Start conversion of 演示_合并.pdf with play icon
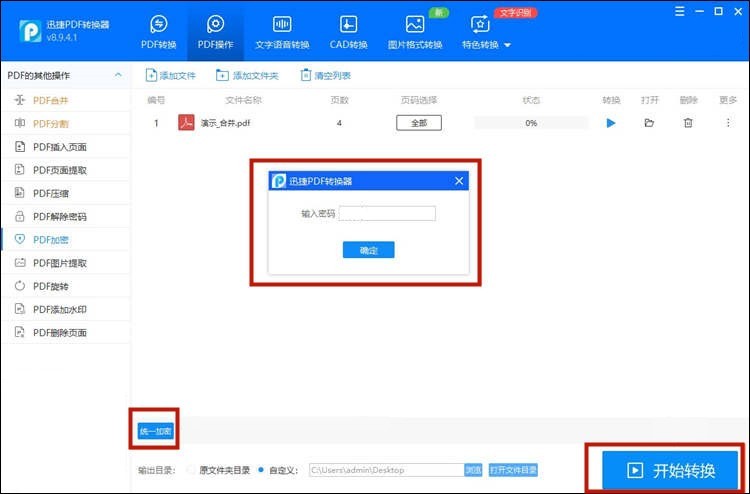Screen dimensions: 750x494 611,123
